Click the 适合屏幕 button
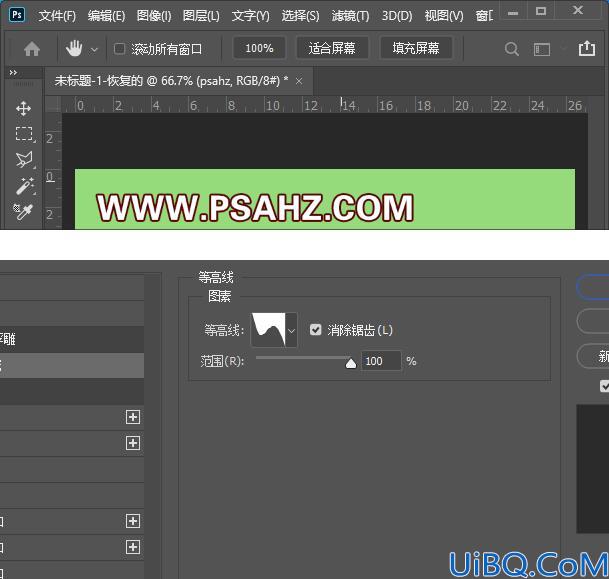Screen dimensions: 609x579 coord(332,48)
